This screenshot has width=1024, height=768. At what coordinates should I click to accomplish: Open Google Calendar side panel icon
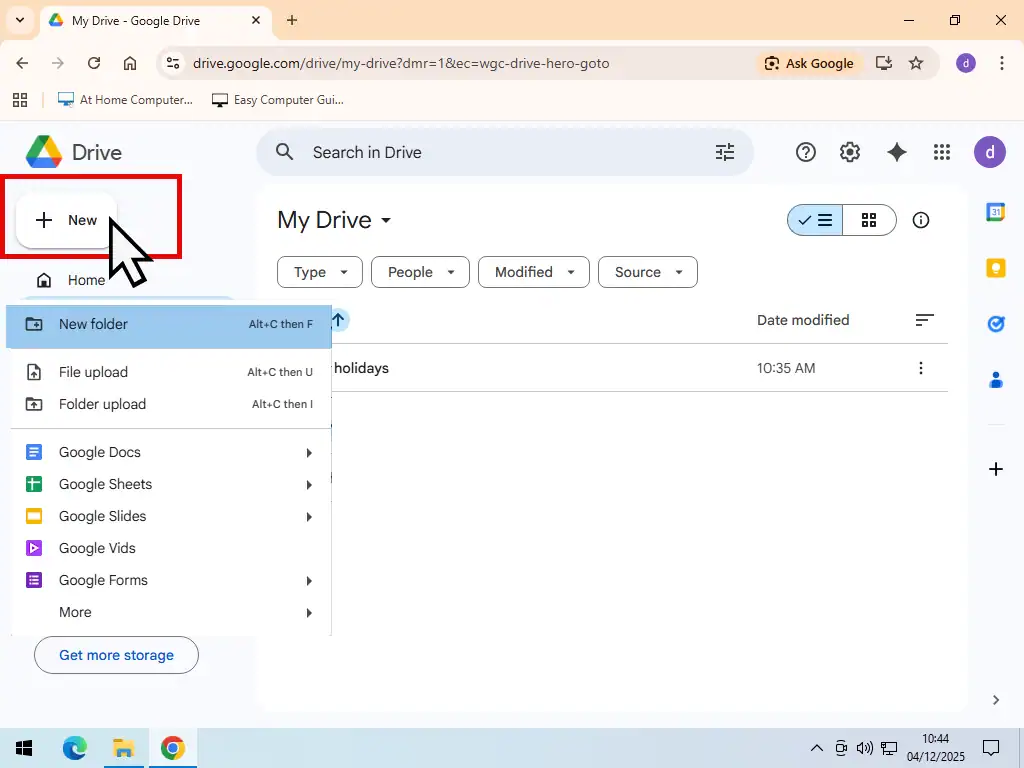(x=995, y=212)
